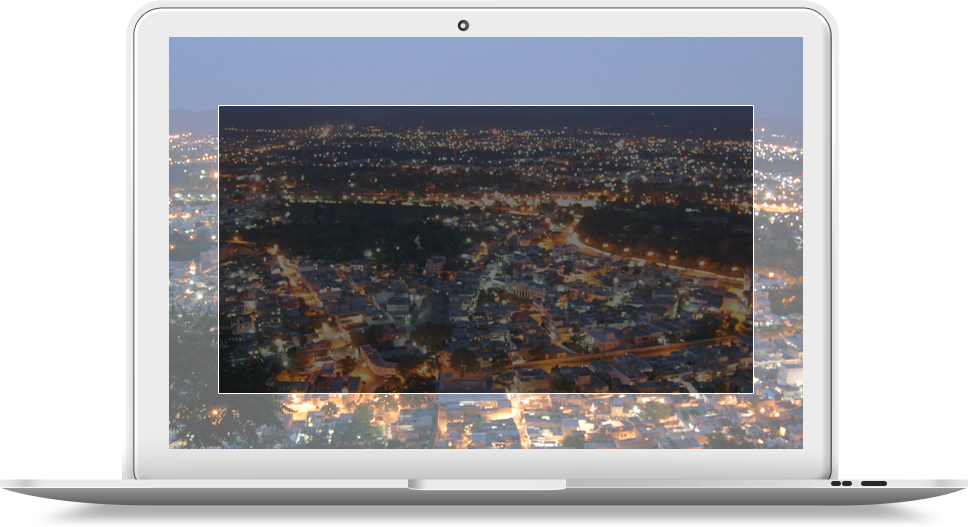Viewport: 968px width, 527px height.
Task: Click the dark hill ridge inside the selection
Action: point(485,117)
